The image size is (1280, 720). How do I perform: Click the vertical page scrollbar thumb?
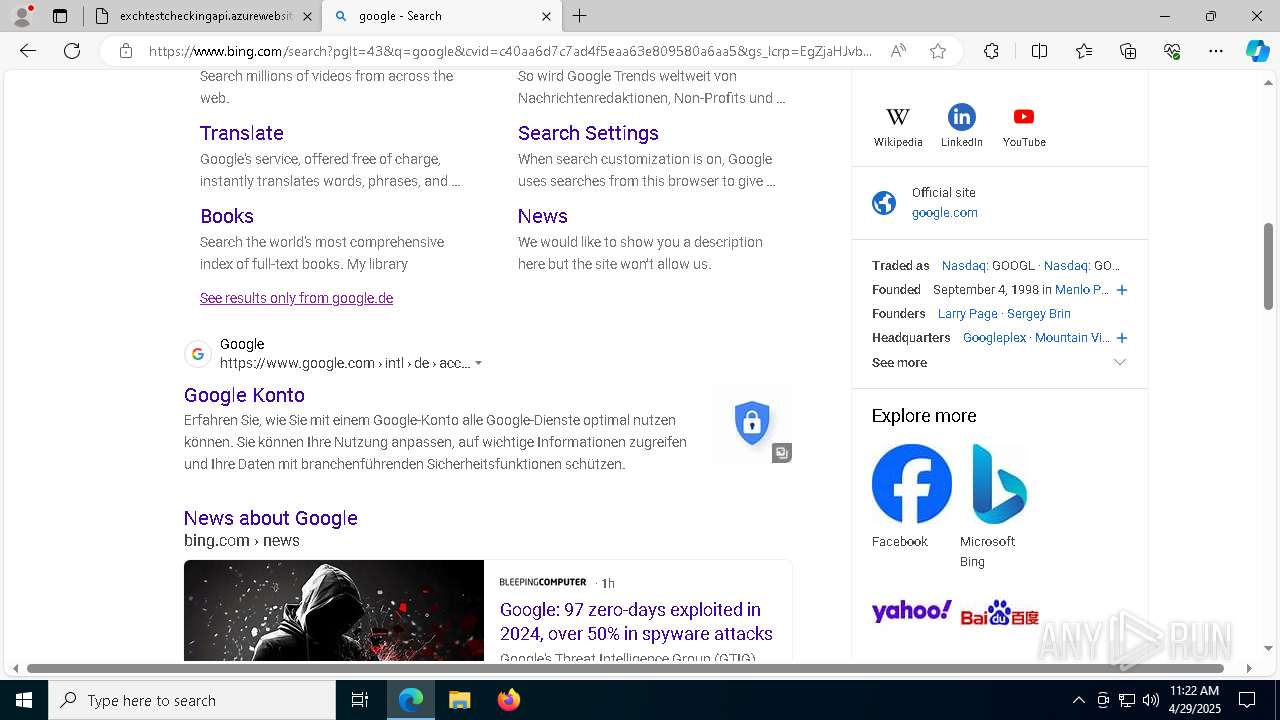(x=1268, y=266)
